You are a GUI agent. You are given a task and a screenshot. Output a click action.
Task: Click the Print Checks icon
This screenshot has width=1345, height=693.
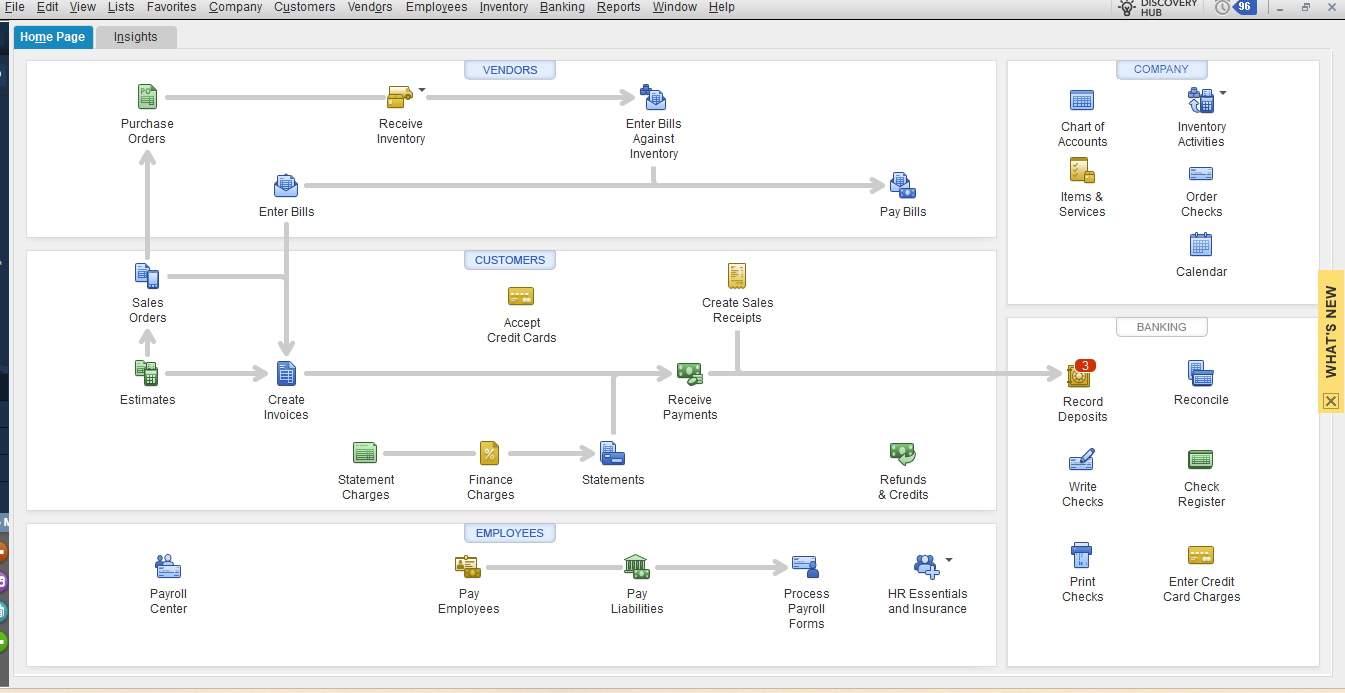(1082, 555)
